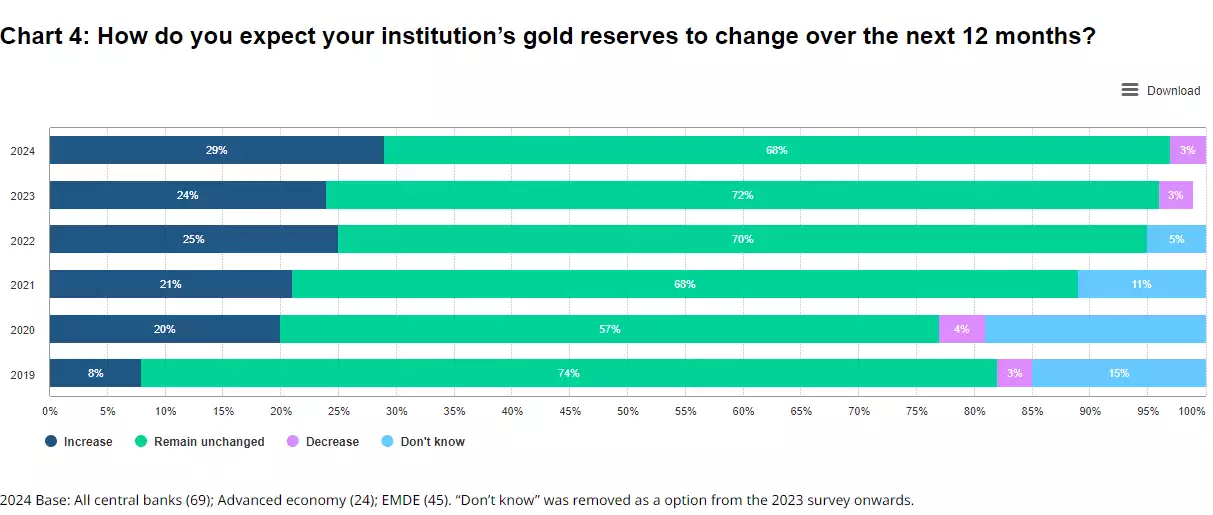The image size is (1213, 515).
Task: Click the 2021 Increase 21% bar
Action: (170, 284)
